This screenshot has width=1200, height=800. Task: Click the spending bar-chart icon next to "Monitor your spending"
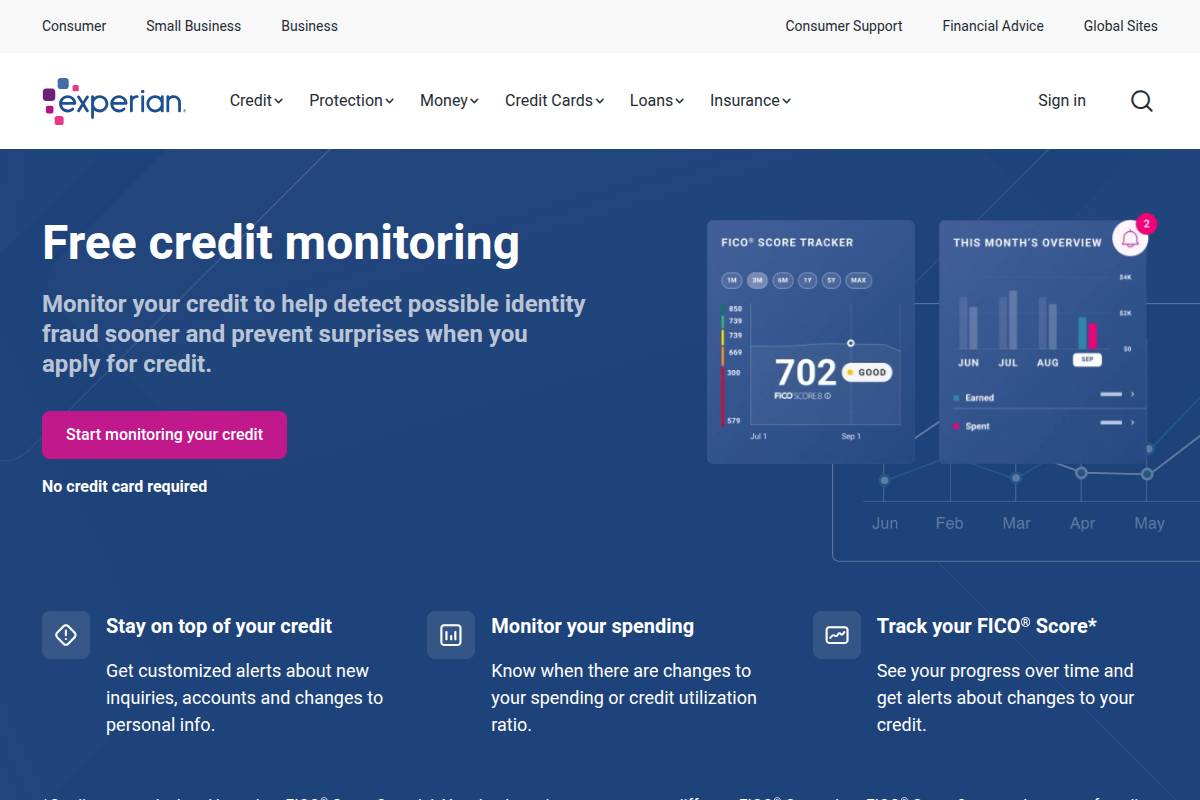pyautogui.click(x=451, y=634)
